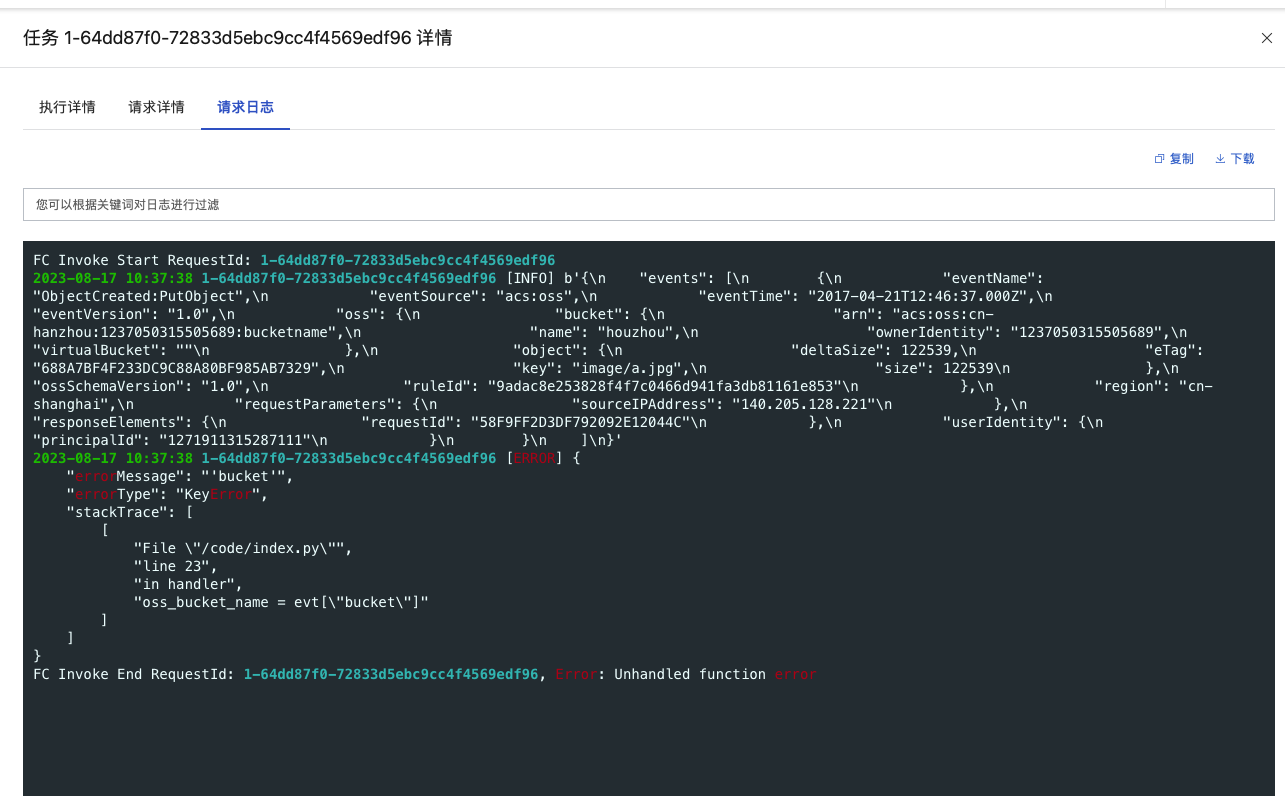Click the eTag value 688A7BF4F233DC9C88A80BF985AB7329
The width and height of the screenshot is (1285, 797).
[x=180, y=368]
